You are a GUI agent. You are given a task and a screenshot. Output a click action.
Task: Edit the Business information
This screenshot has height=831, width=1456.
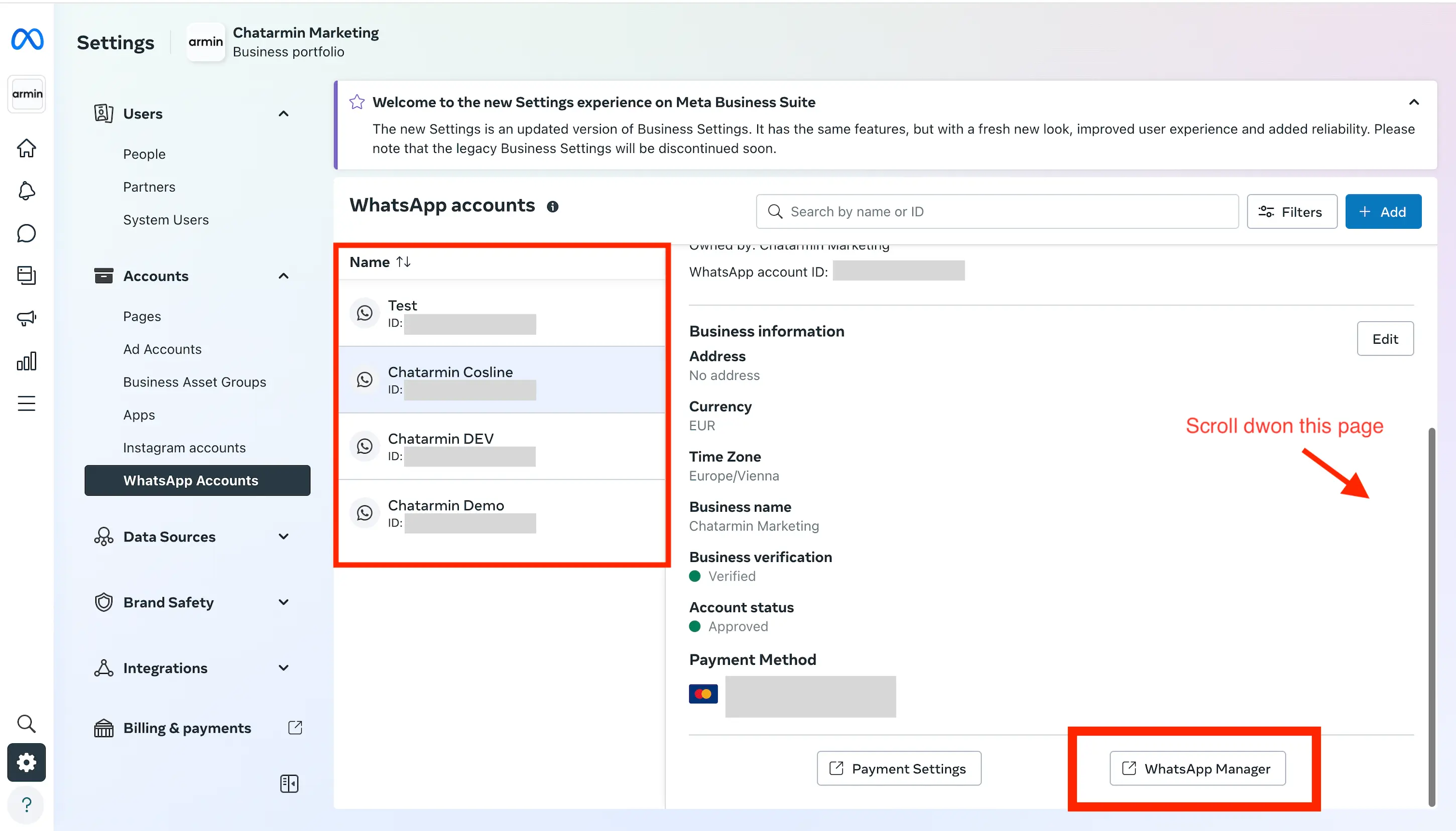click(1385, 339)
